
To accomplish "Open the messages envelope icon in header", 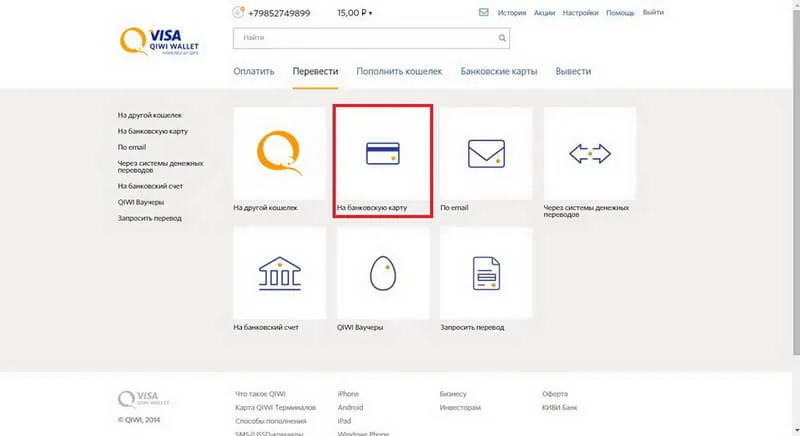I will (484, 12).
